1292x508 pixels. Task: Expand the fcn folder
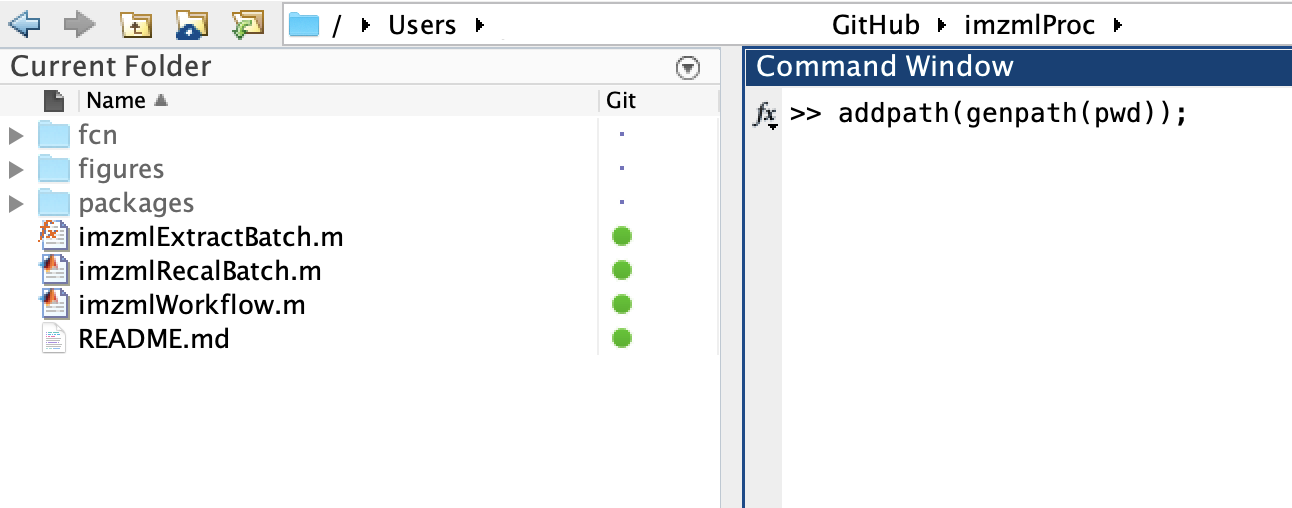pos(15,134)
